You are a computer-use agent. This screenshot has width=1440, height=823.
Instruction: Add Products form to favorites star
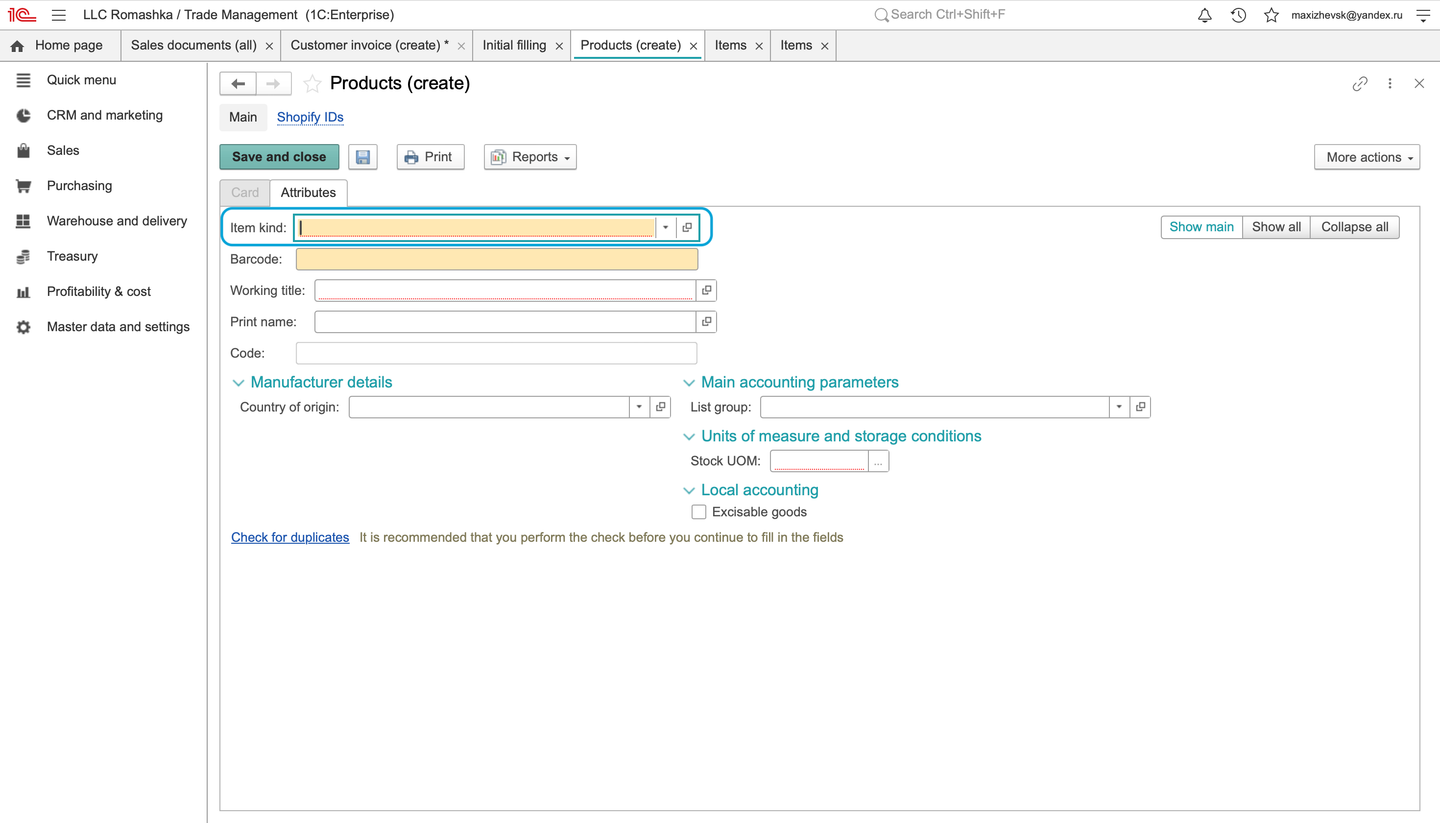coord(312,84)
